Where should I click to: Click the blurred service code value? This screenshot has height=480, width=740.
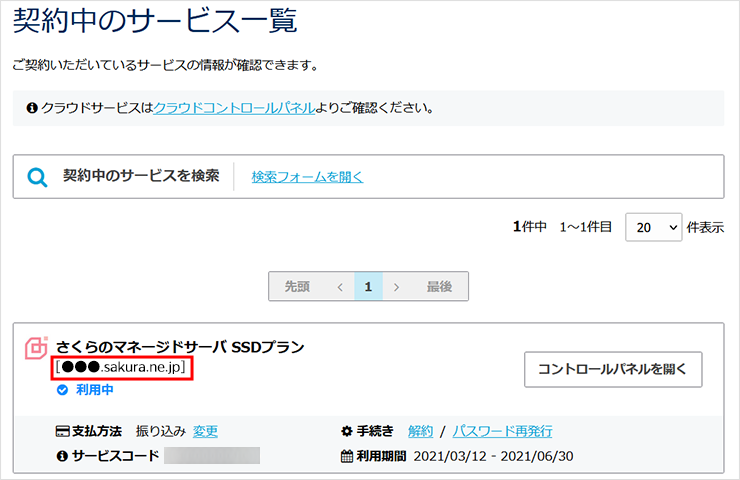212,455
